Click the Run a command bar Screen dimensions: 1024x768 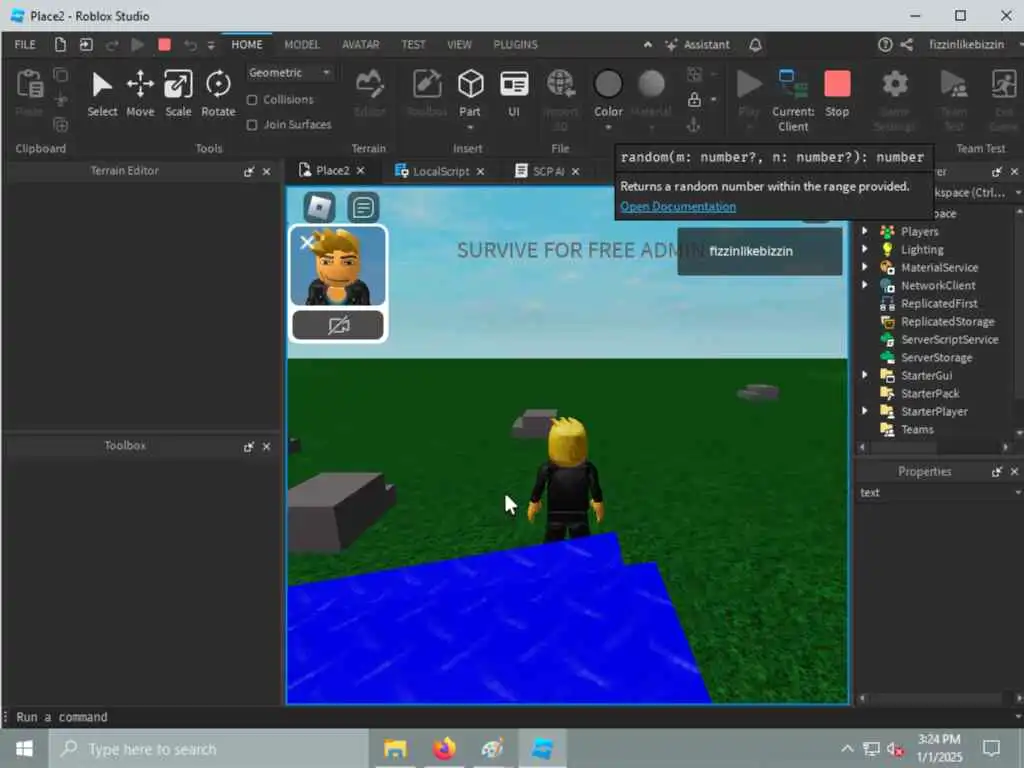[509, 717]
